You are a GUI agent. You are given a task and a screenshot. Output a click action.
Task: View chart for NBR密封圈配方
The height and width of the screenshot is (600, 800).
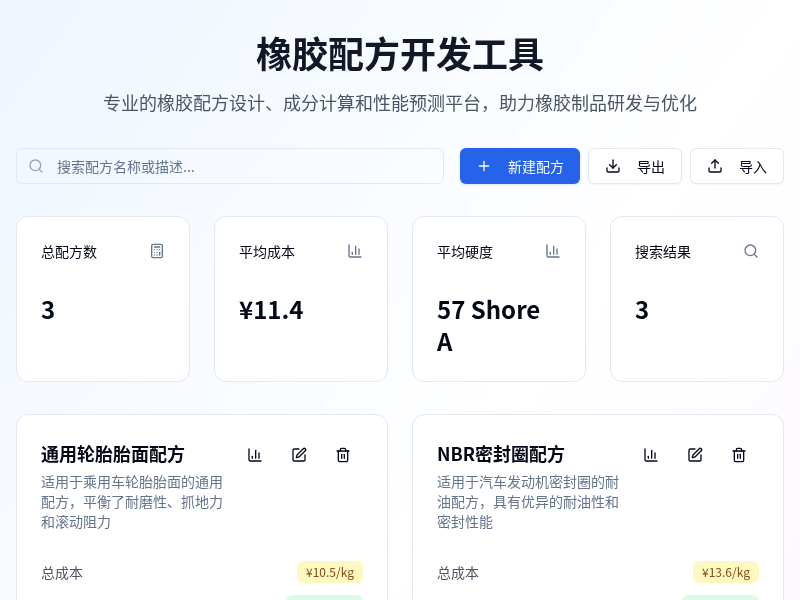(651, 455)
